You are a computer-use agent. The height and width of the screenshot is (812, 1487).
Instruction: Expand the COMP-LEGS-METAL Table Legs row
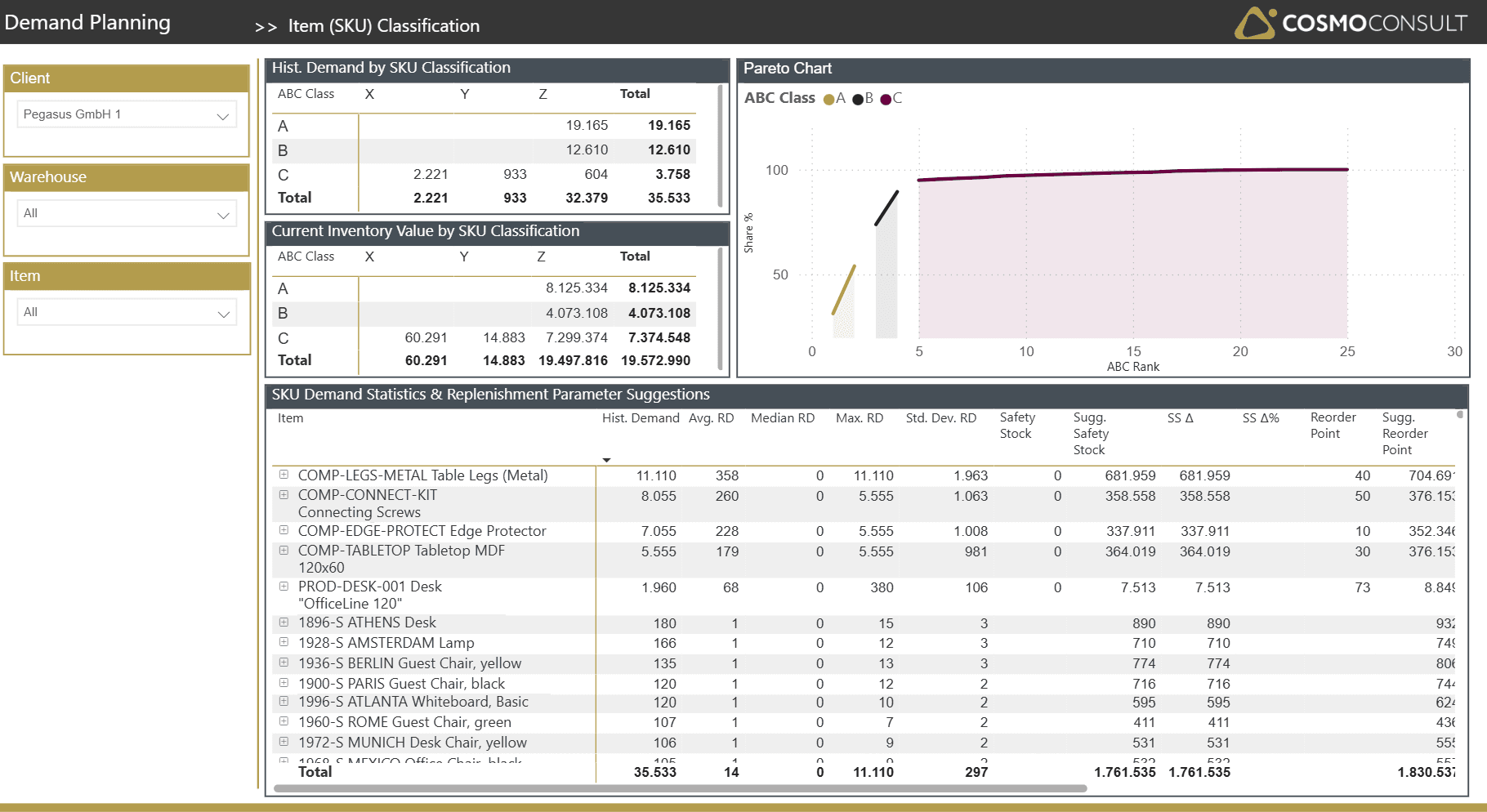(x=284, y=475)
